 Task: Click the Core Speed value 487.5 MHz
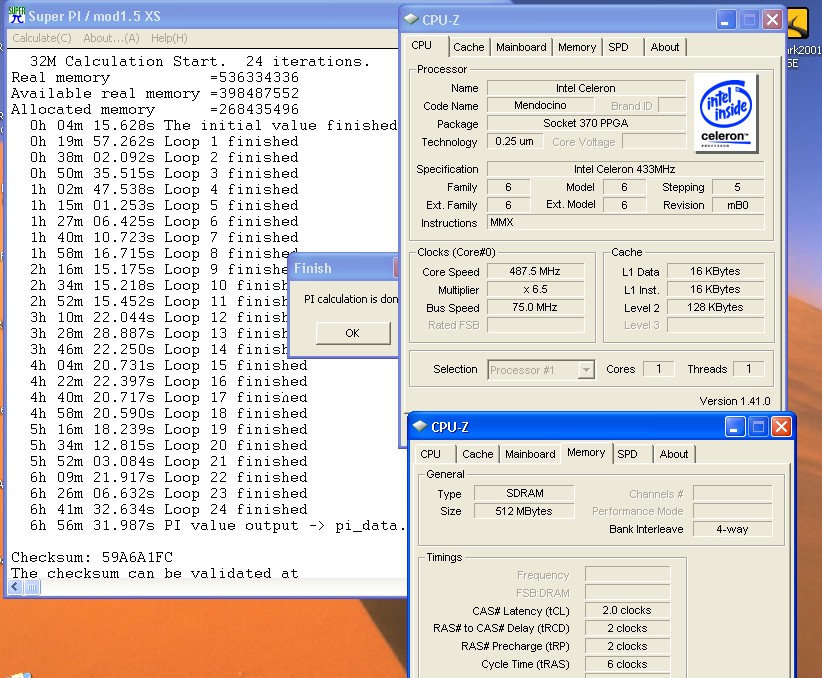[x=535, y=271]
